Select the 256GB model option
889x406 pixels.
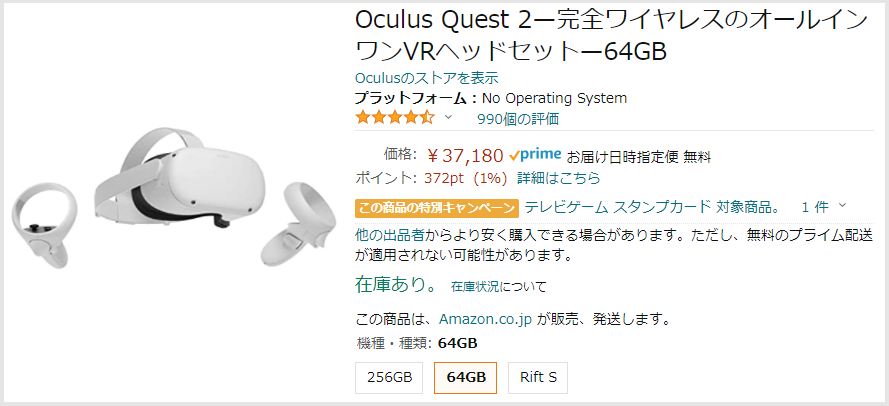(x=389, y=378)
